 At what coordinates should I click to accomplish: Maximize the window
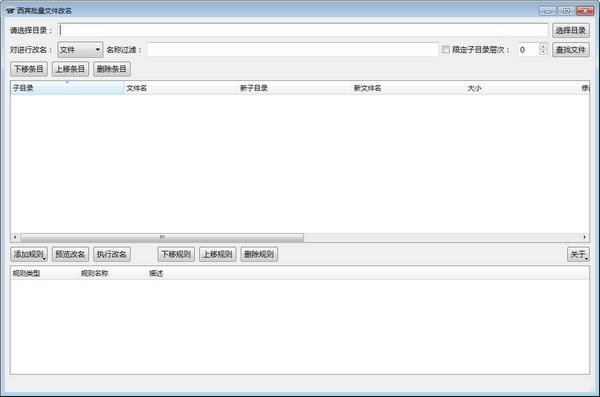click(x=566, y=11)
